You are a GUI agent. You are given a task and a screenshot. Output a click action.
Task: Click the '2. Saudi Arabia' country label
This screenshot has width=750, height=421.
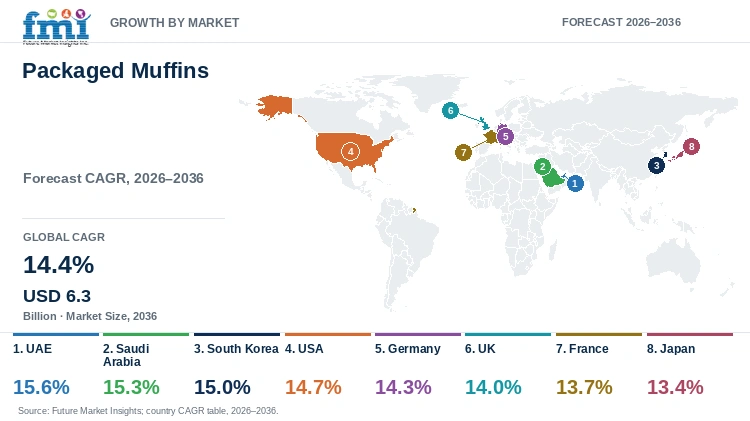tap(126, 355)
